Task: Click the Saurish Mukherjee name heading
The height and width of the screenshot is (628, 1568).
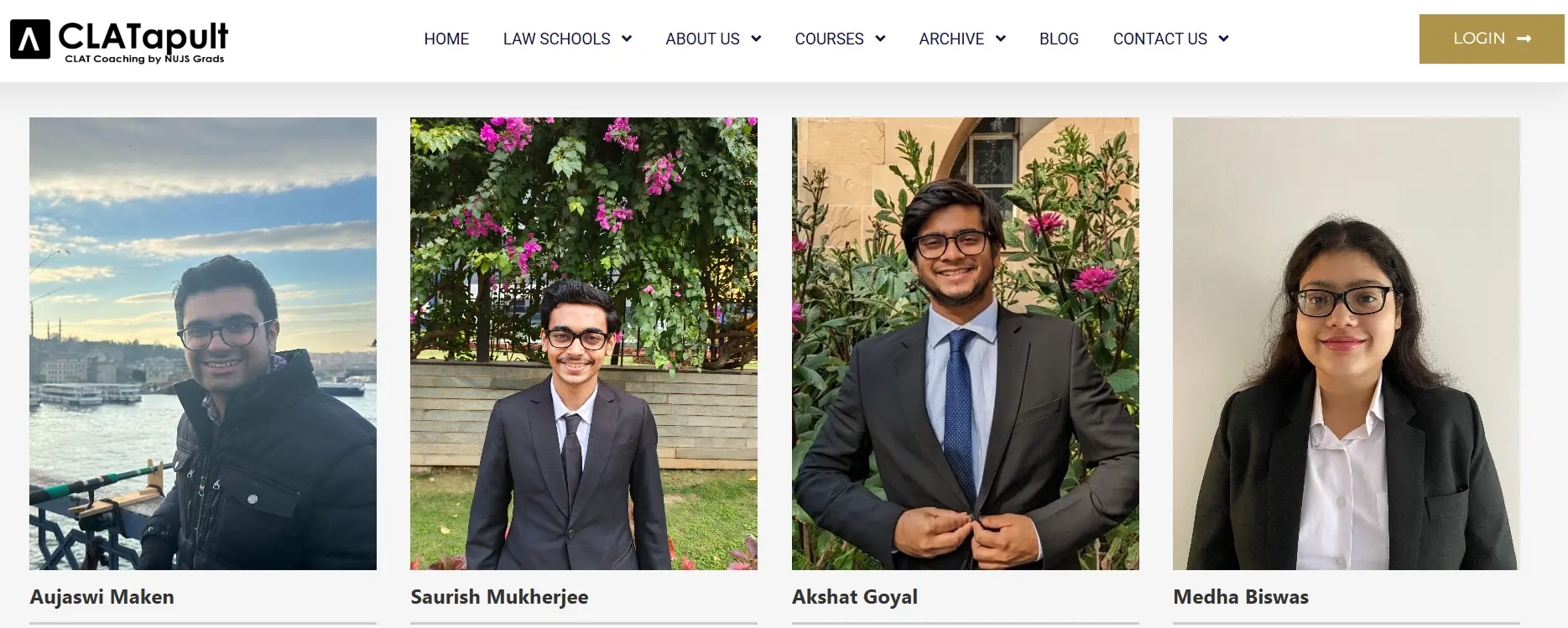Action: [499, 597]
